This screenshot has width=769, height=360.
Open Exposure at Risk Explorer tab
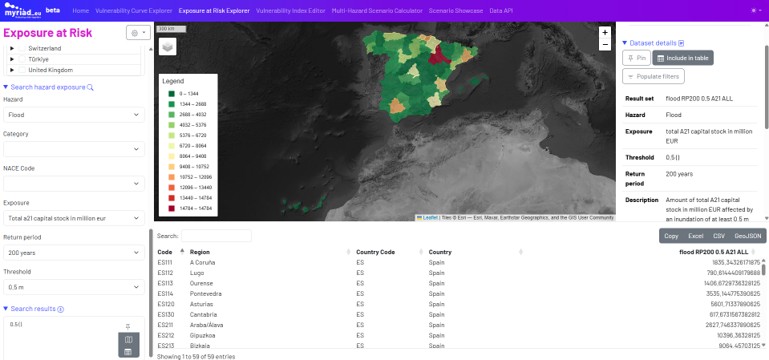[214, 11]
